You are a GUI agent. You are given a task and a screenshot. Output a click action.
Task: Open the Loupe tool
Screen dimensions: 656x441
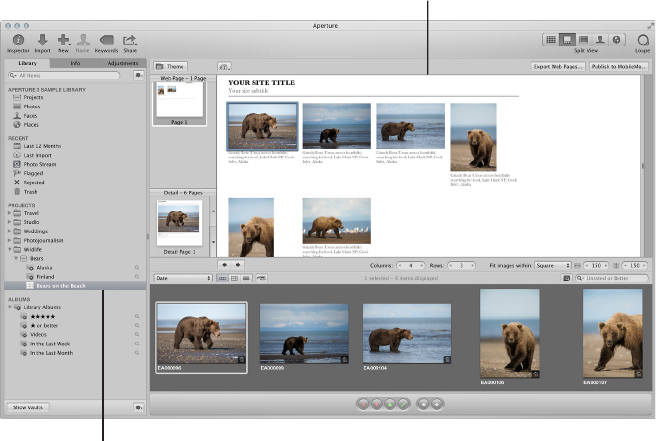(x=641, y=40)
